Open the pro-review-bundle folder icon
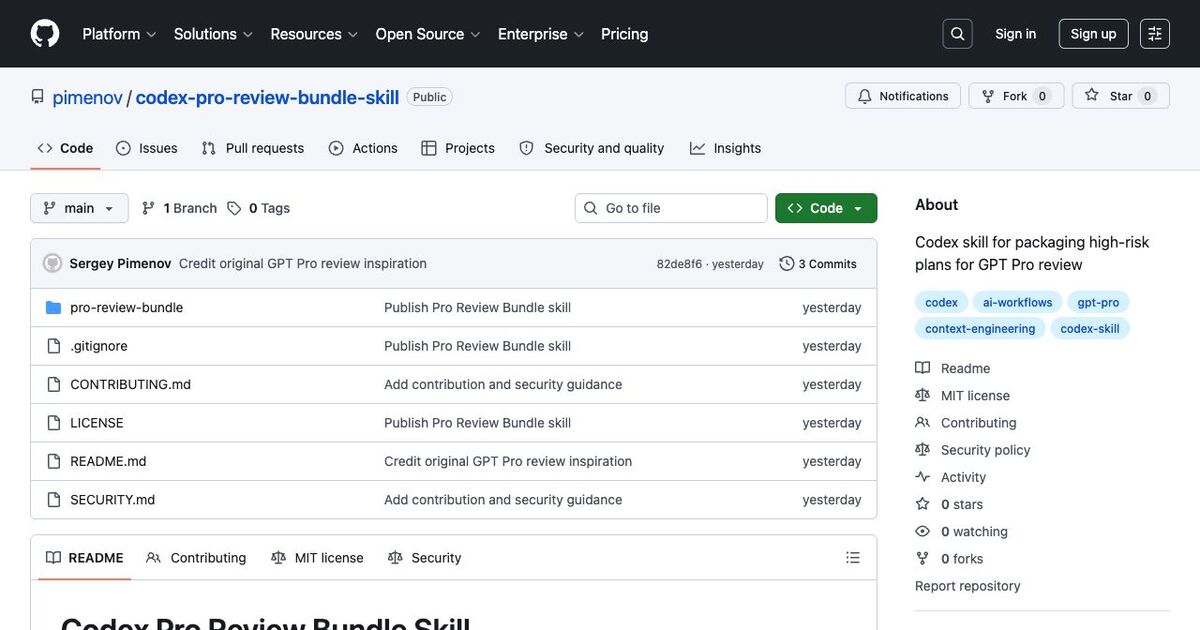The width and height of the screenshot is (1200, 630). [54, 307]
